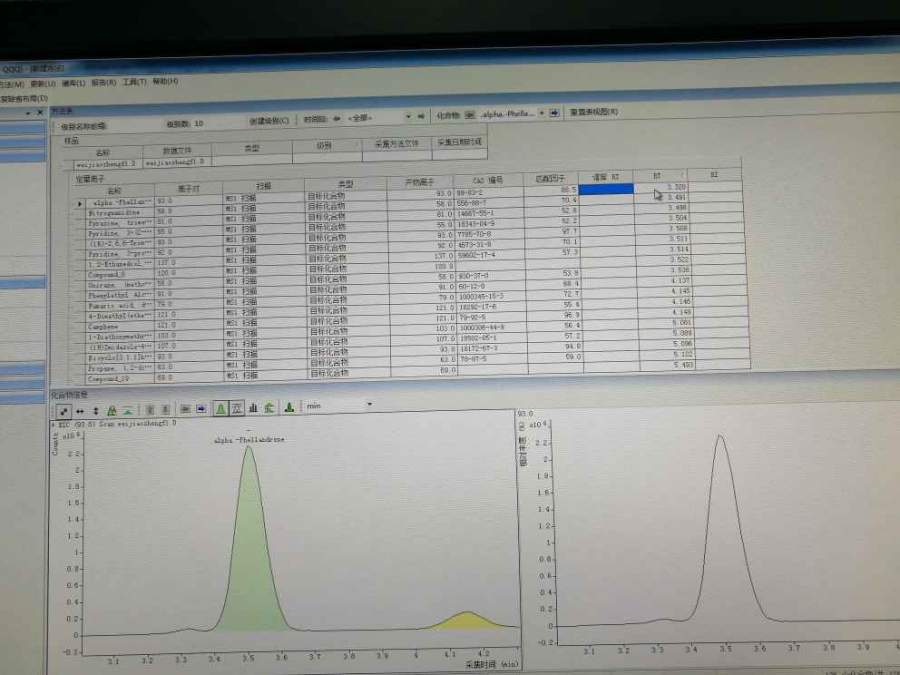
Task: Go to previous time segment arrow
Action: point(337,119)
